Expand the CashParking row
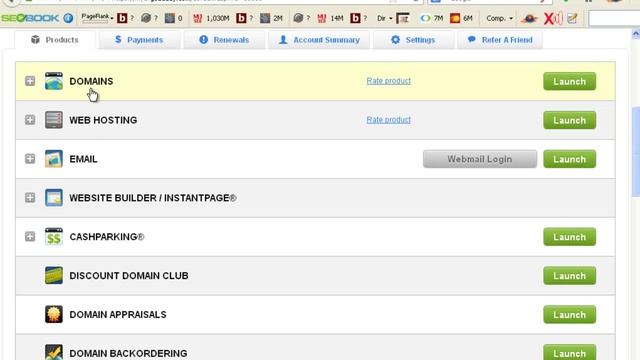This screenshot has height=360, width=640. pos(30,236)
